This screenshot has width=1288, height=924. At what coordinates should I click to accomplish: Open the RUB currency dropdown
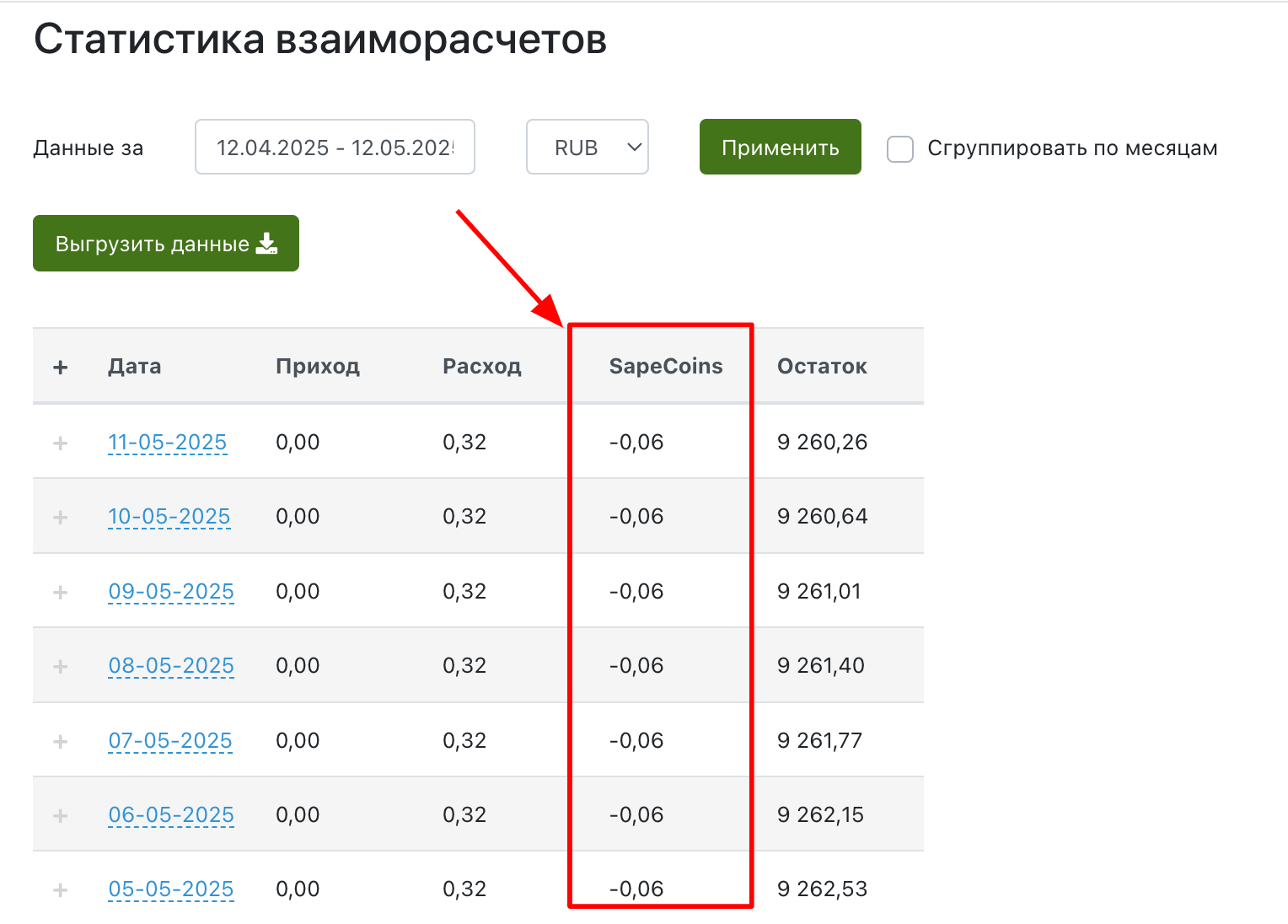587,147
